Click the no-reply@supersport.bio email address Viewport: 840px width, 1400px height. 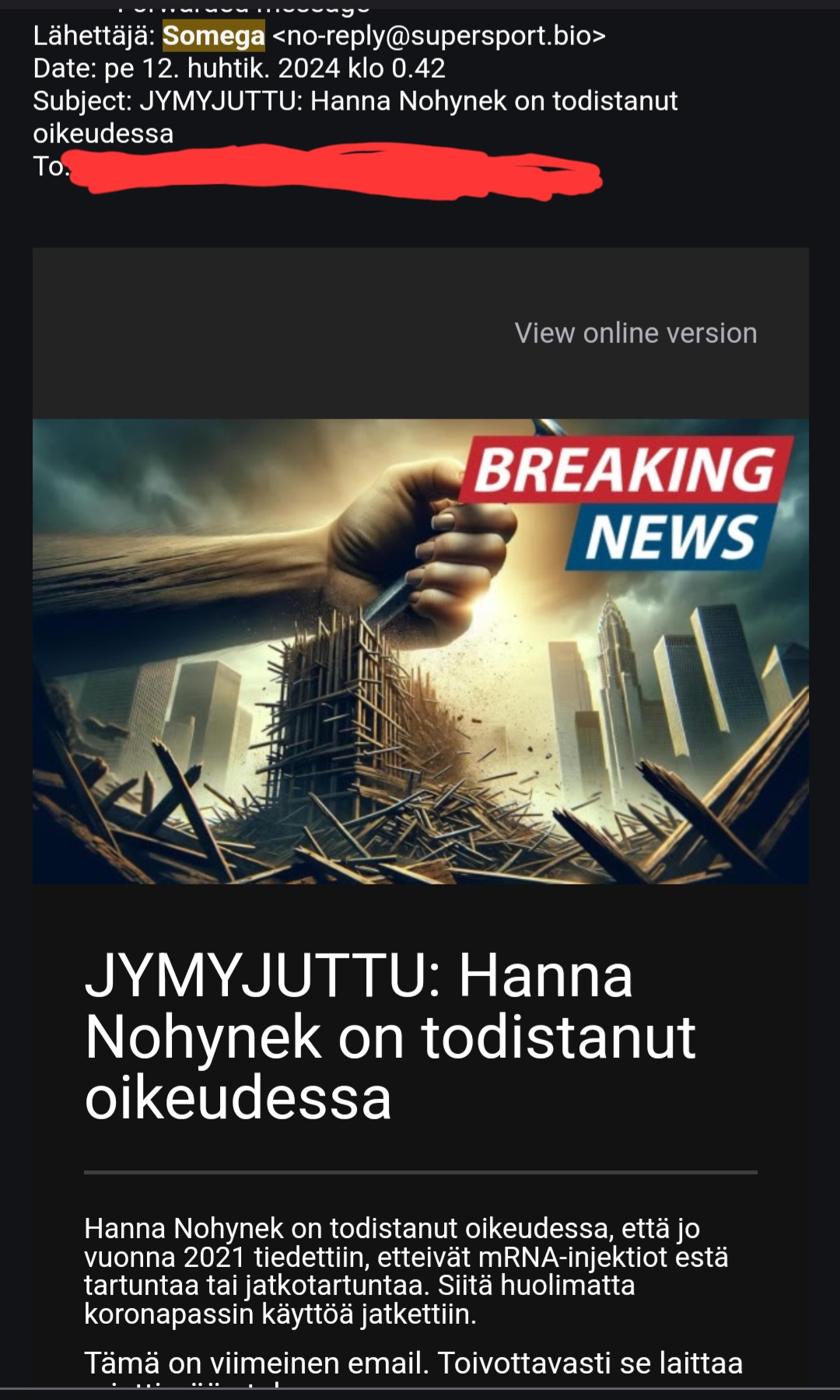(x=439, y=36)
